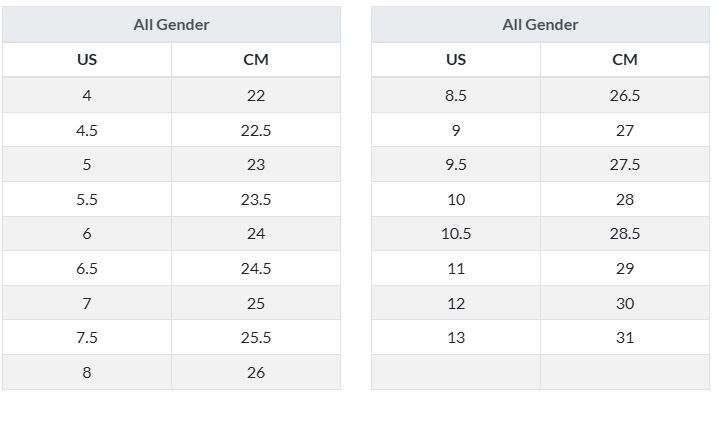This screenshot has height=425, width=717.
Task: Select US size 12 cell
Action: (x=456, y=303)
